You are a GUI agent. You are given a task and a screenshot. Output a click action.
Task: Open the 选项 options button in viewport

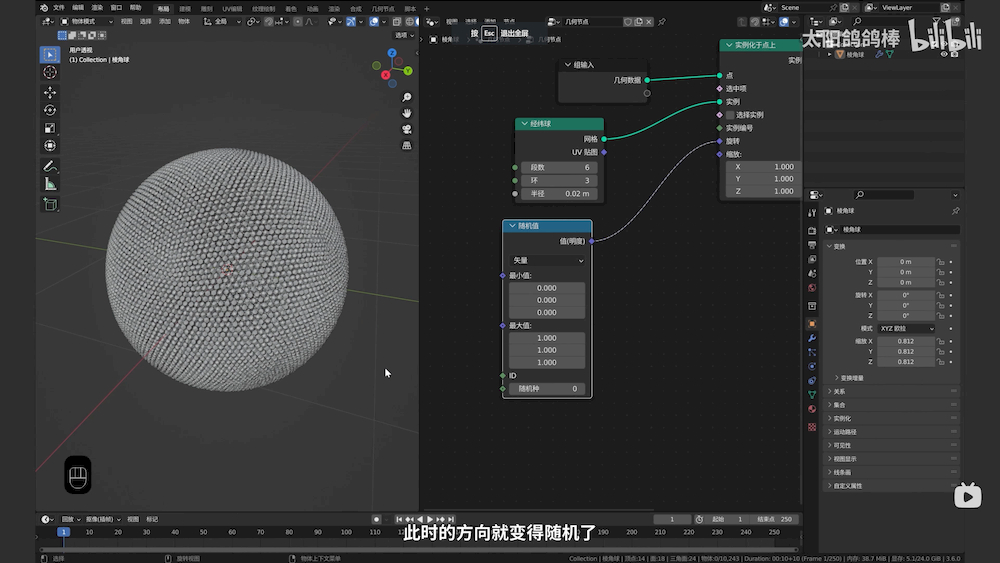[x=404, y=36]
